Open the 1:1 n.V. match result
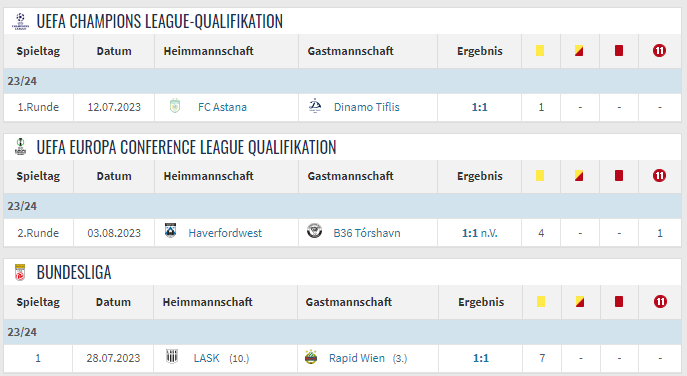This screenshot has height=376, width=687. pos(480,233)
